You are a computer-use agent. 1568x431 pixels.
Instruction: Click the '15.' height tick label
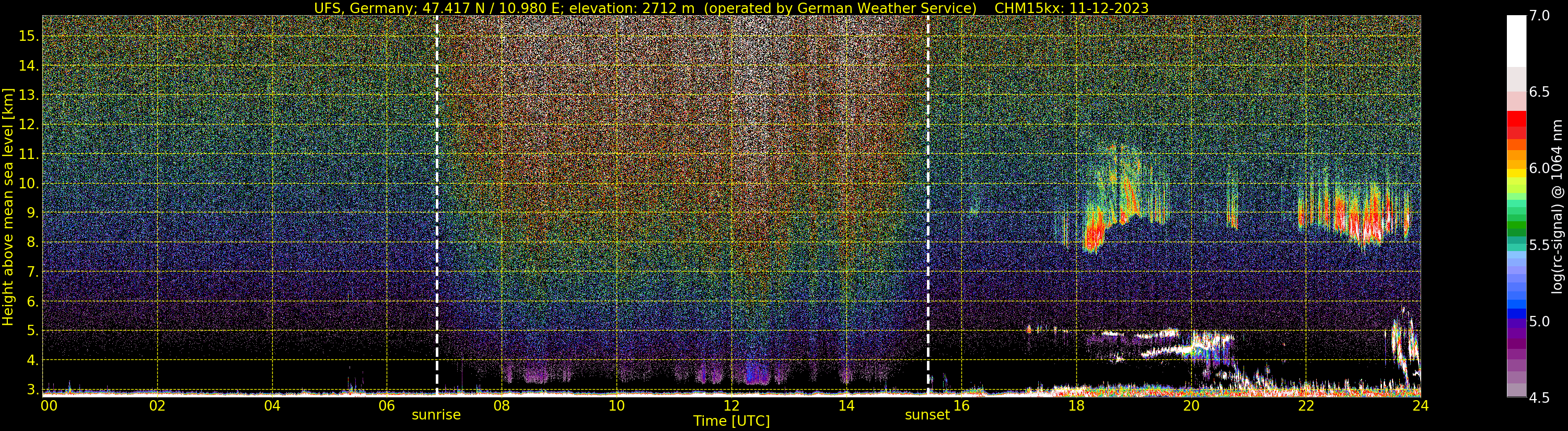pyautogui.click(x=29, y=36)
